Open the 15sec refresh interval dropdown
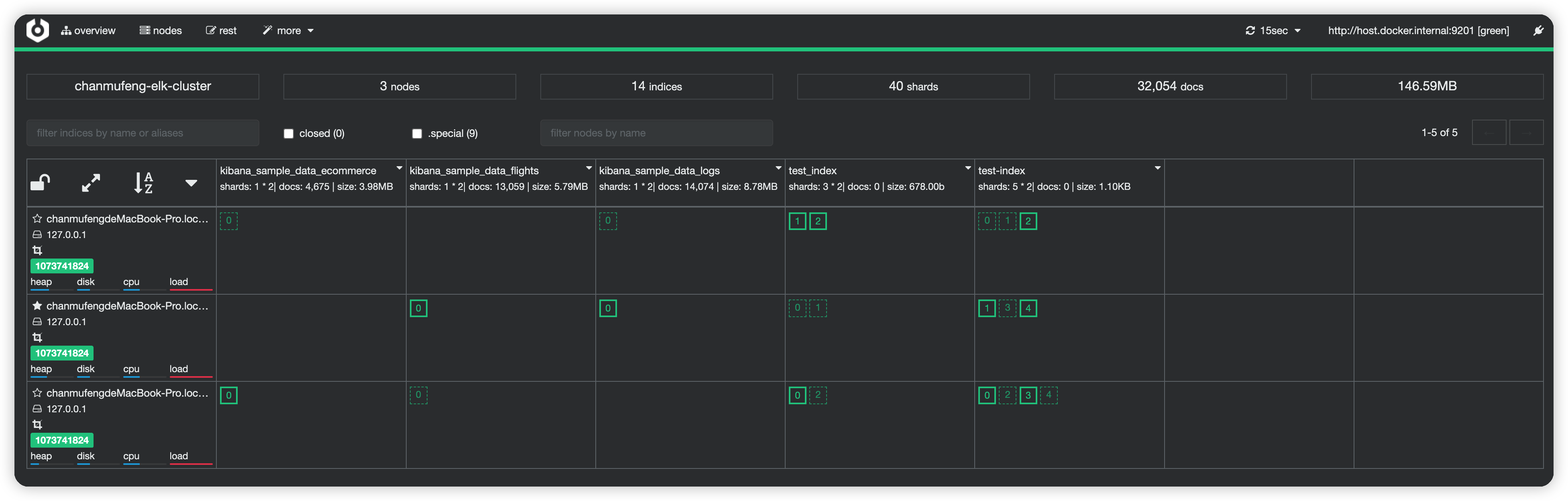This screenshot has height=501, width=1568. [x=1273, y=31]
